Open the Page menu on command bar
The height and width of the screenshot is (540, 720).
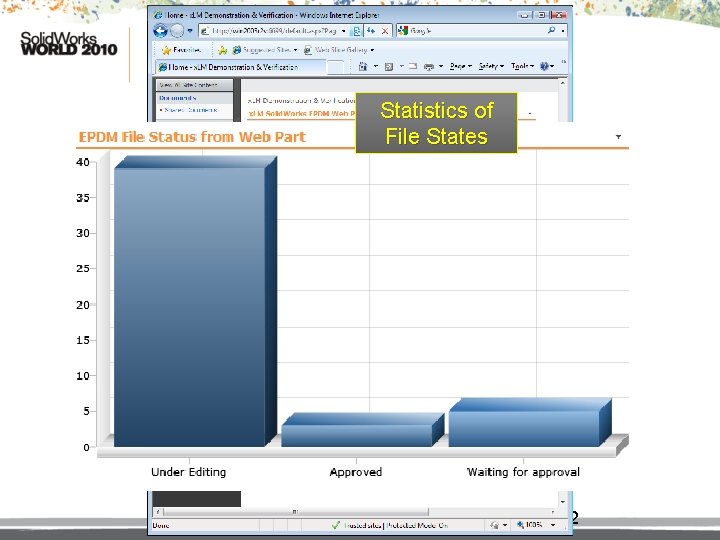point(461,67)
